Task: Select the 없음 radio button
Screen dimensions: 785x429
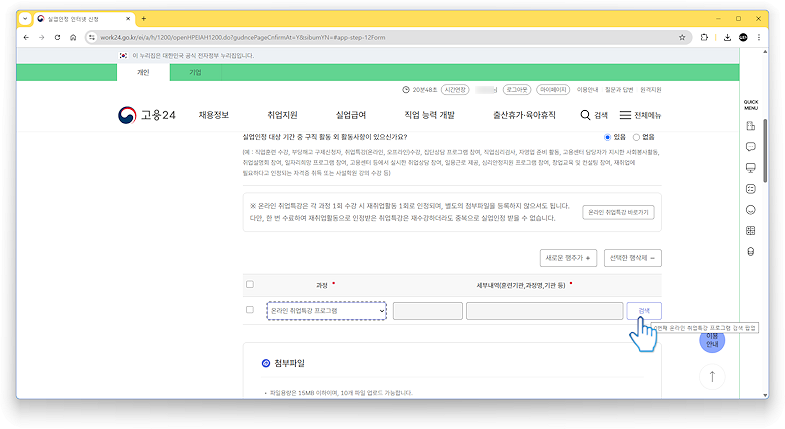Action: 636,137
